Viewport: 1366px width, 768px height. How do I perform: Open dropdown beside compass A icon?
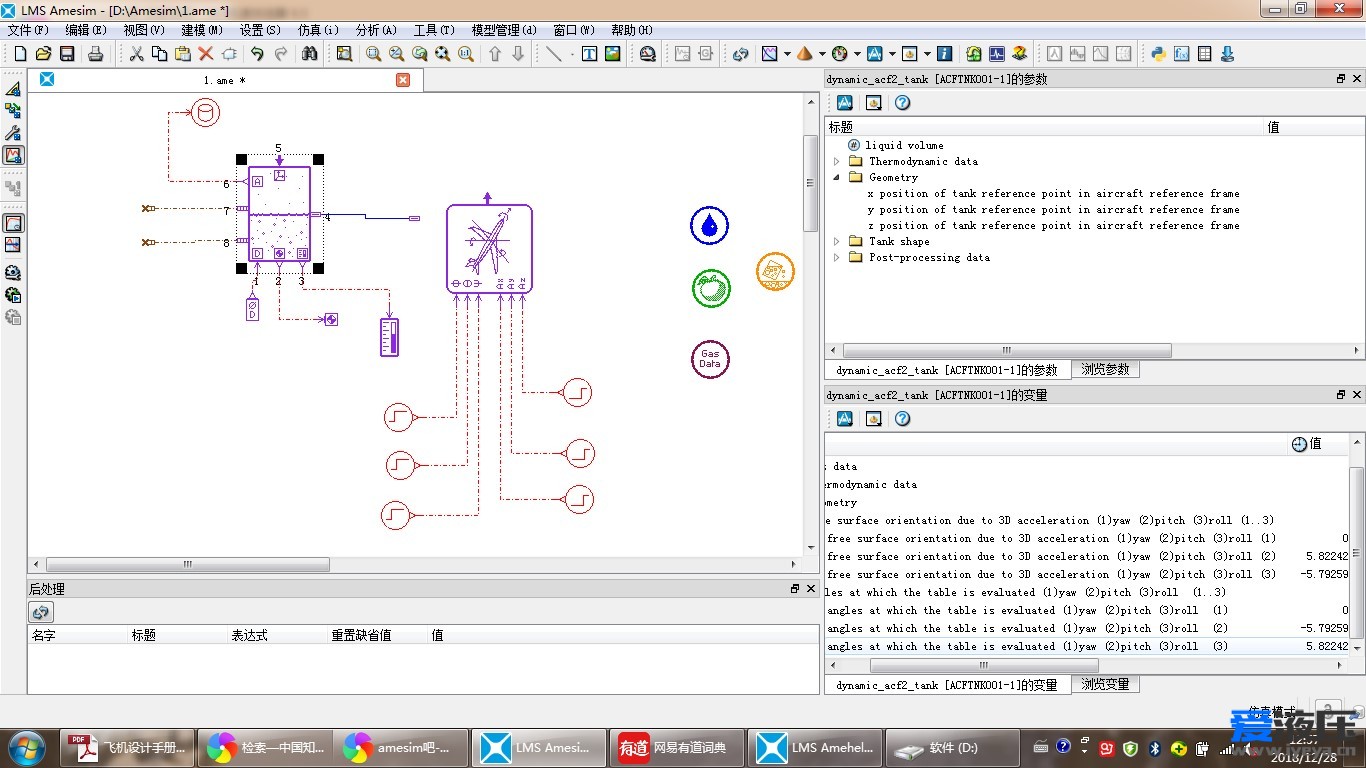(890, 54)
